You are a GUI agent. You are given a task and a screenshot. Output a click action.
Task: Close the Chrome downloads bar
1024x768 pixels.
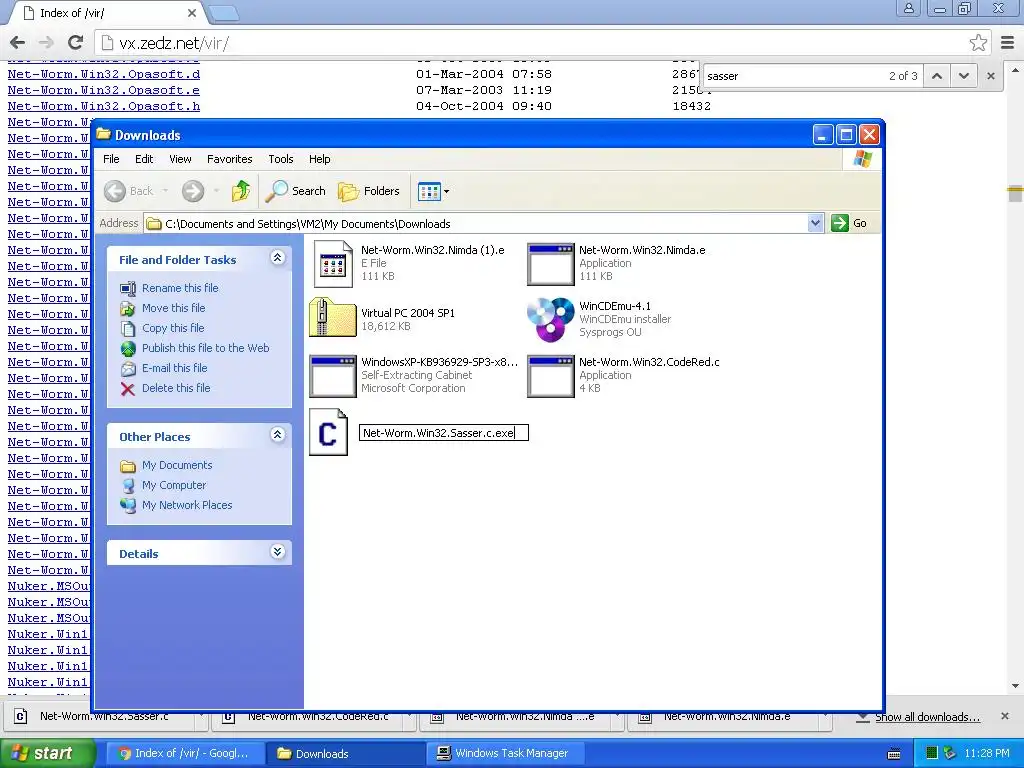point(1005,716)
